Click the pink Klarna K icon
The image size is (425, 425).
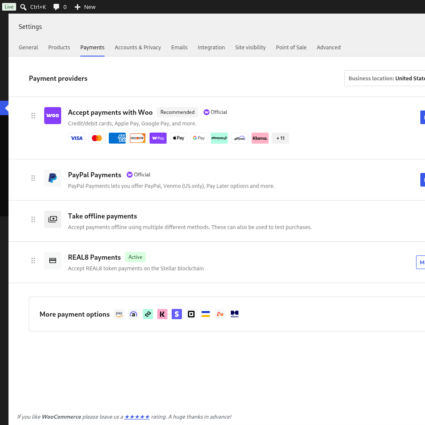click(162, 314)
